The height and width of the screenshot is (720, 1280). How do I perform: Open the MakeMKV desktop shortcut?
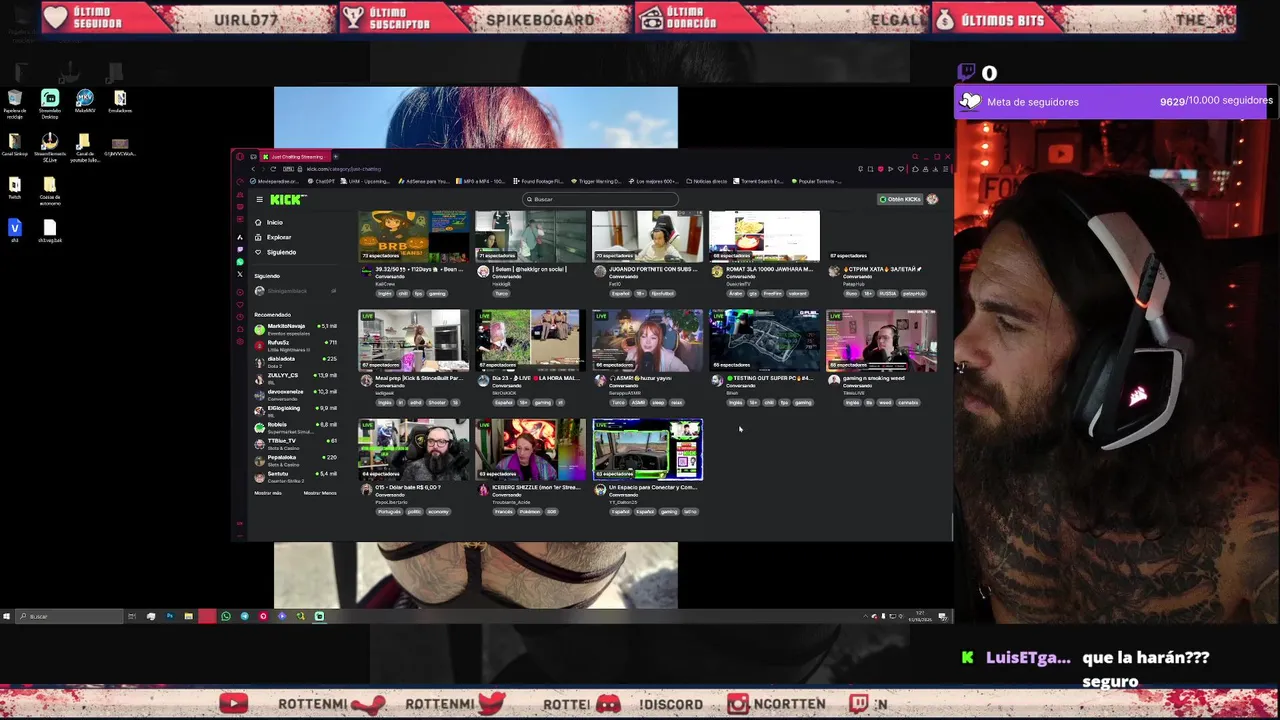[85, 101]
